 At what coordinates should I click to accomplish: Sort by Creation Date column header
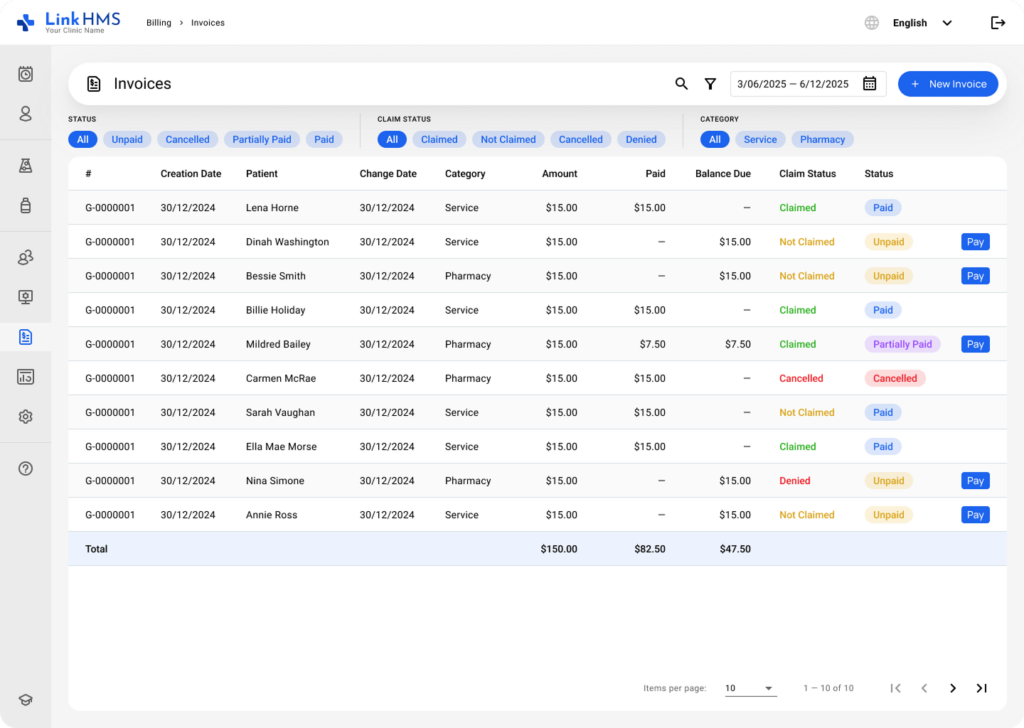click(191, 174)
